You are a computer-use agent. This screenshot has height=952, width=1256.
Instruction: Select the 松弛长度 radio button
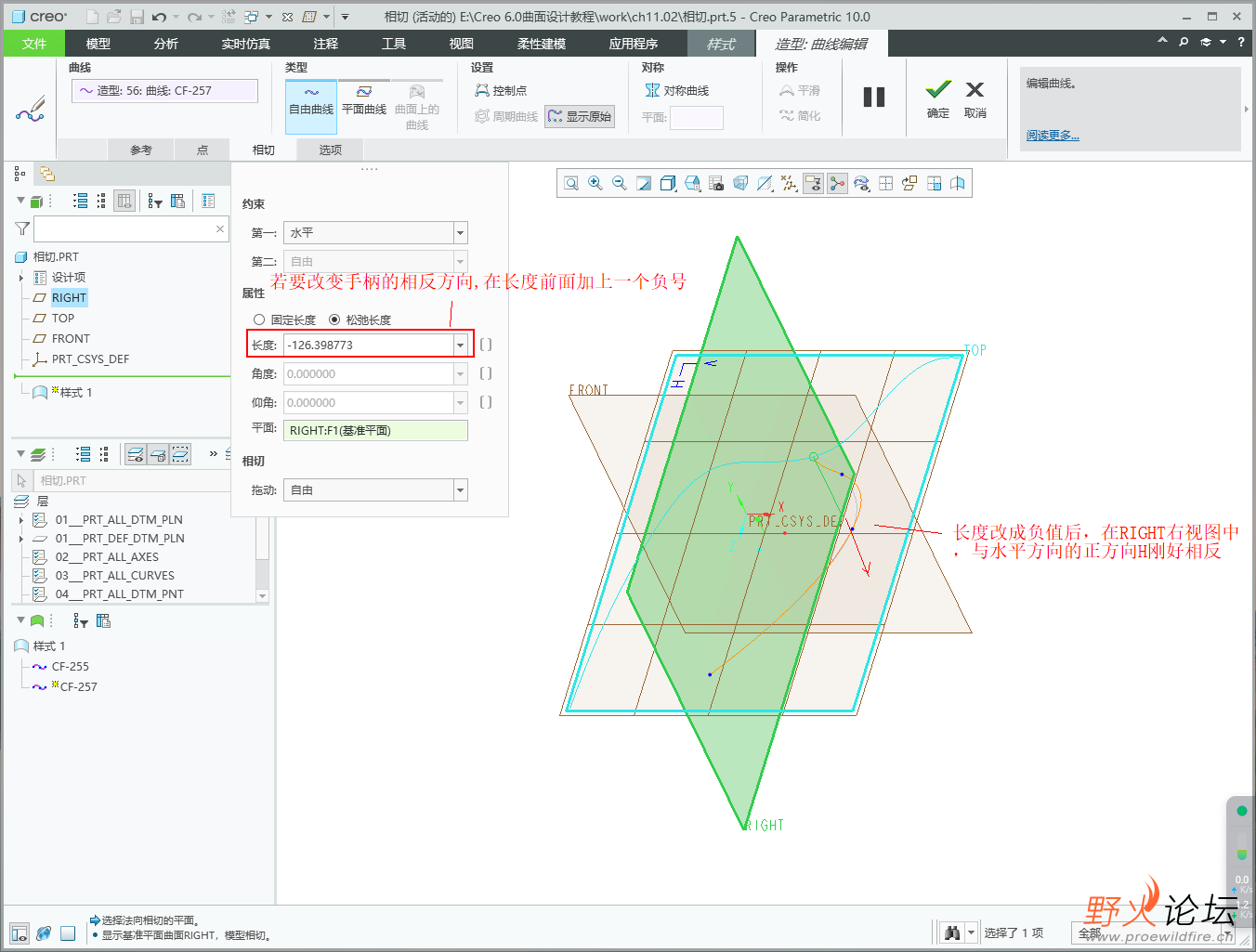[x=334, y=320]
